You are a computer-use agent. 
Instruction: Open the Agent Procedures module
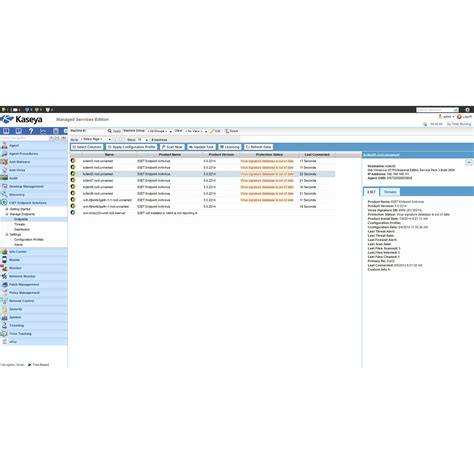point(34,154)
